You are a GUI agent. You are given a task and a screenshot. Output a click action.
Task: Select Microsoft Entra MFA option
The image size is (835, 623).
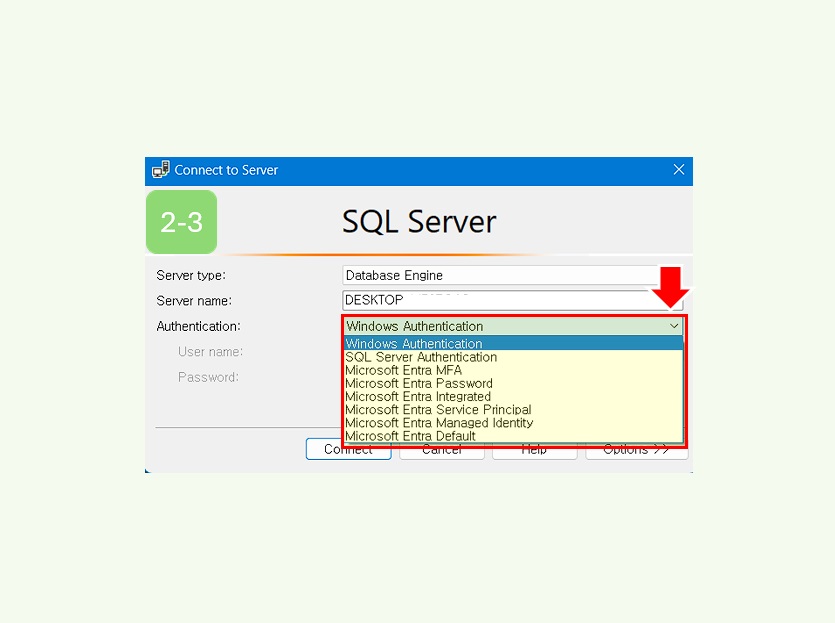[x=513, y=370]
